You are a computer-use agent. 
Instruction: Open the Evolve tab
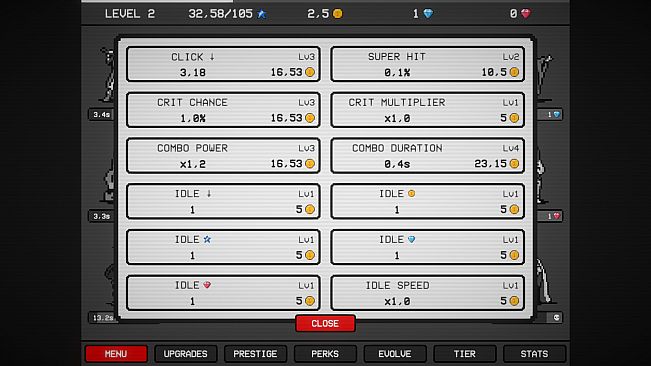395,354
